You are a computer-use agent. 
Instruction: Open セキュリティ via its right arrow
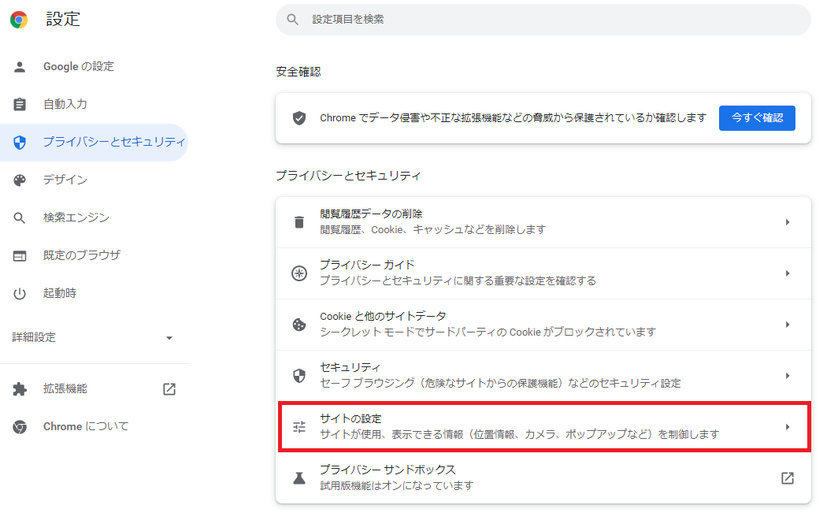coord(787,376)
